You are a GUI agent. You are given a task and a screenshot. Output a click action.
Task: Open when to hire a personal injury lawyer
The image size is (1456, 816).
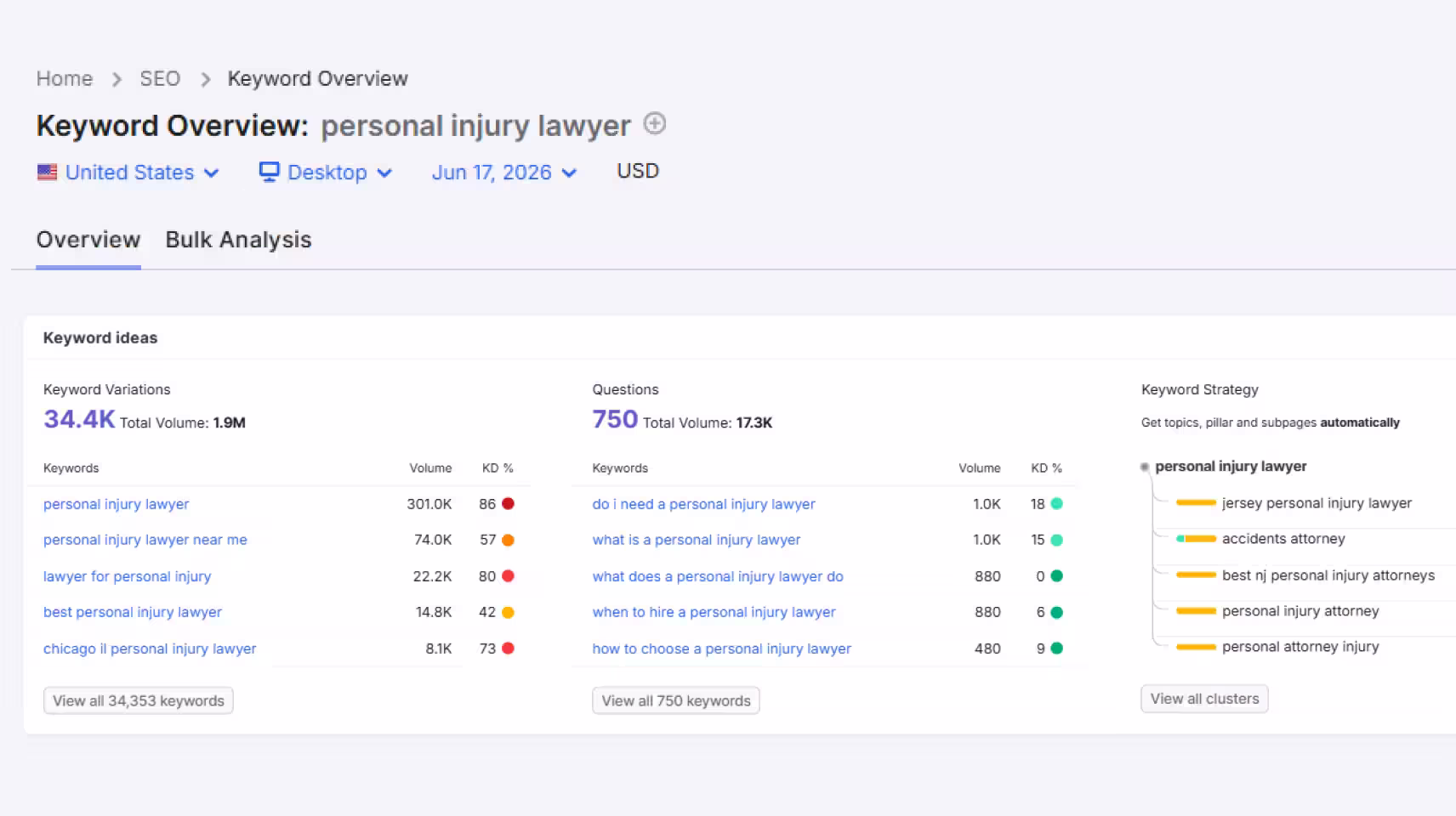[x=714, y=612]
